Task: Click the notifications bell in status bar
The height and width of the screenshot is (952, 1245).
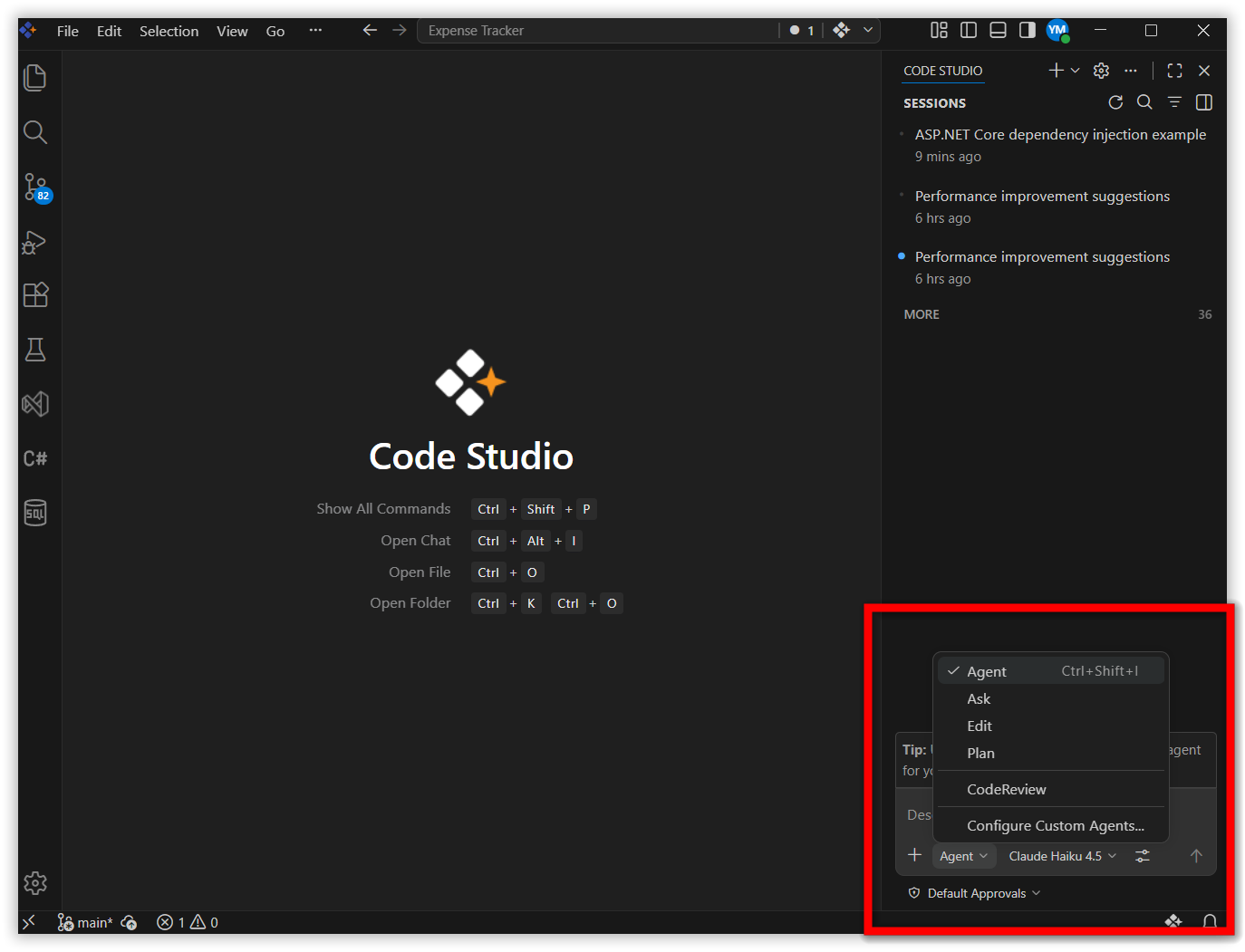Action: 1210,921
